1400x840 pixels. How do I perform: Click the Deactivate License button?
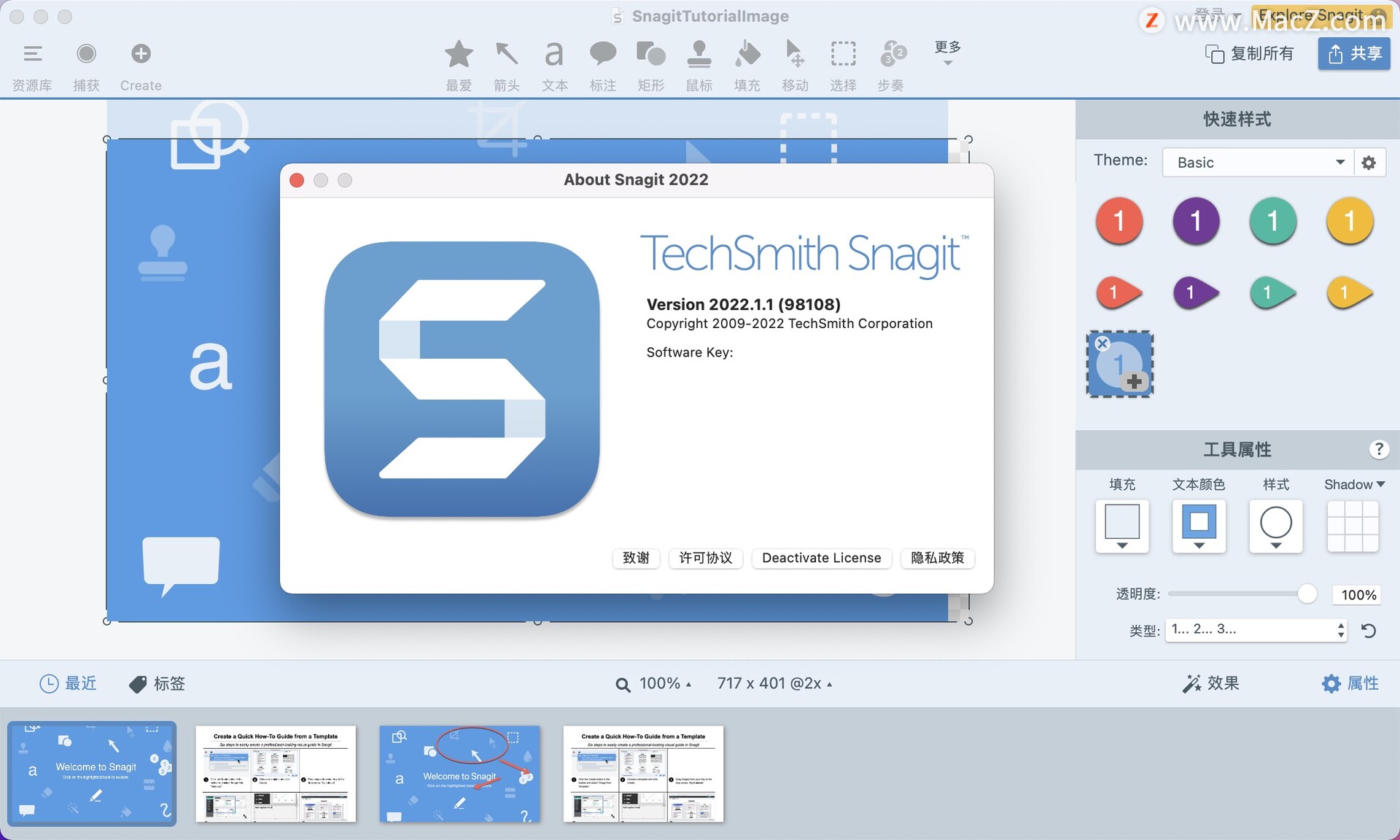click(821, 558)
